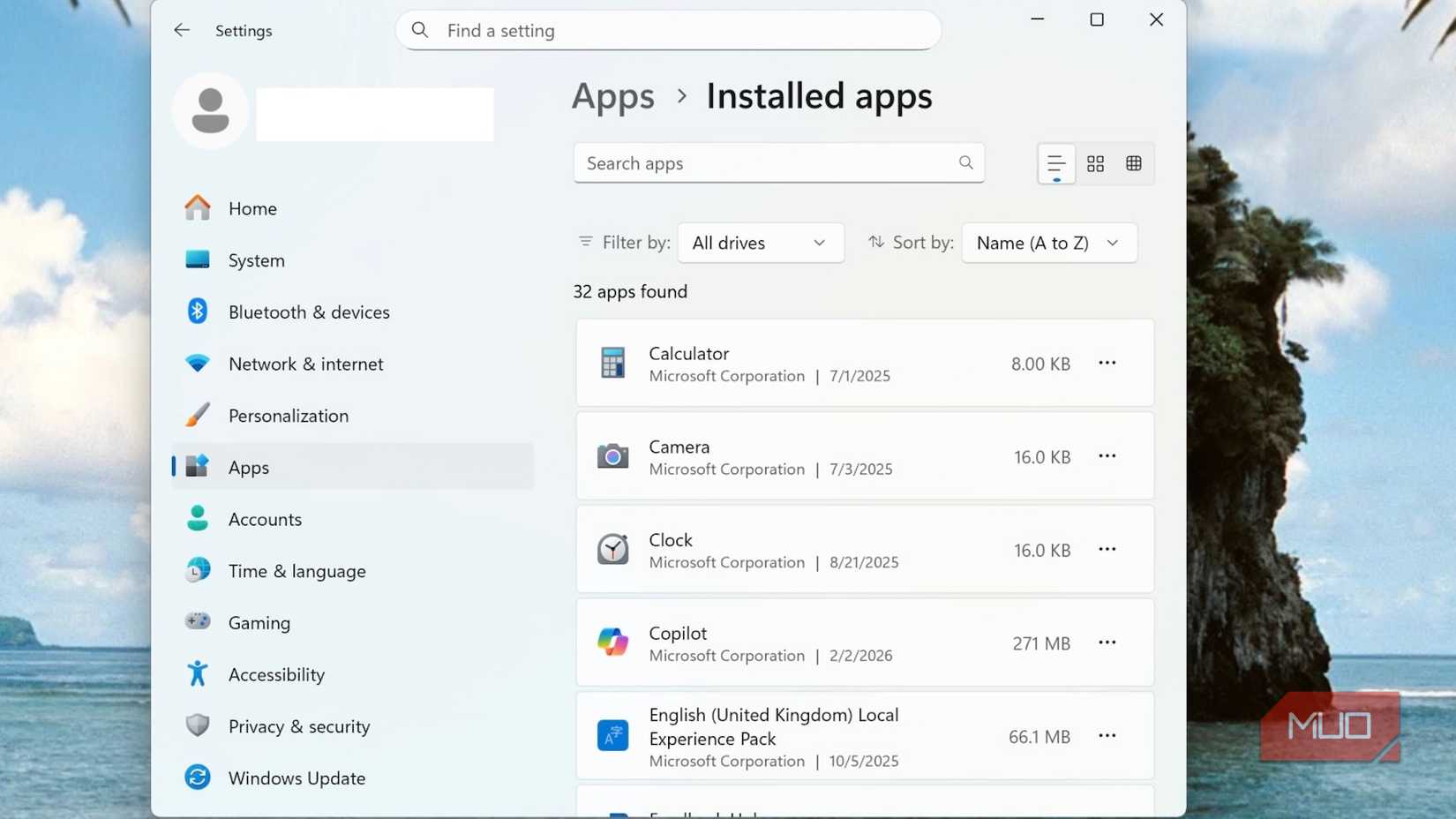Screen dimensions: 1456x819
Task: Click the back arrow in Settings
Action: coord(182,30)
